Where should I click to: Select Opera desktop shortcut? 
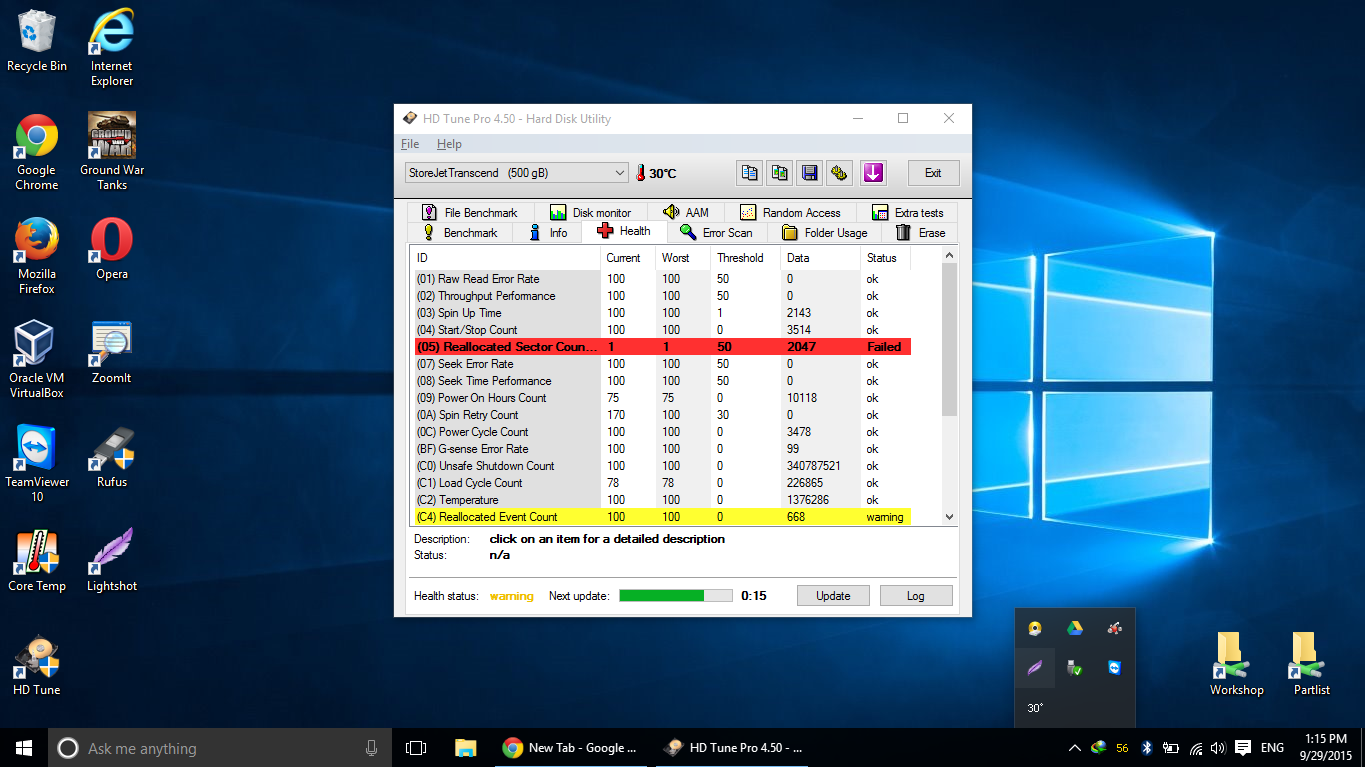112,249
